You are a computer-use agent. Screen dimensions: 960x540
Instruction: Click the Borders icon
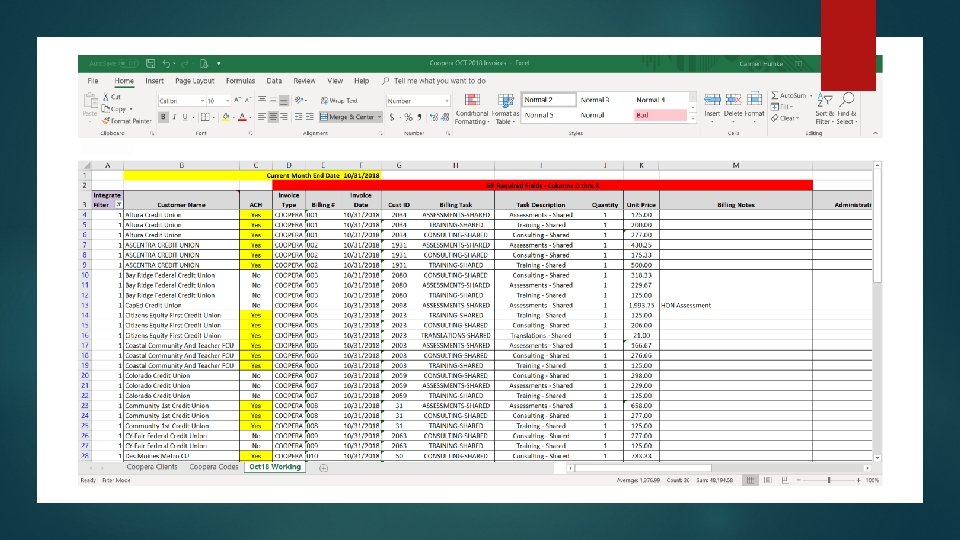point(205,117)
